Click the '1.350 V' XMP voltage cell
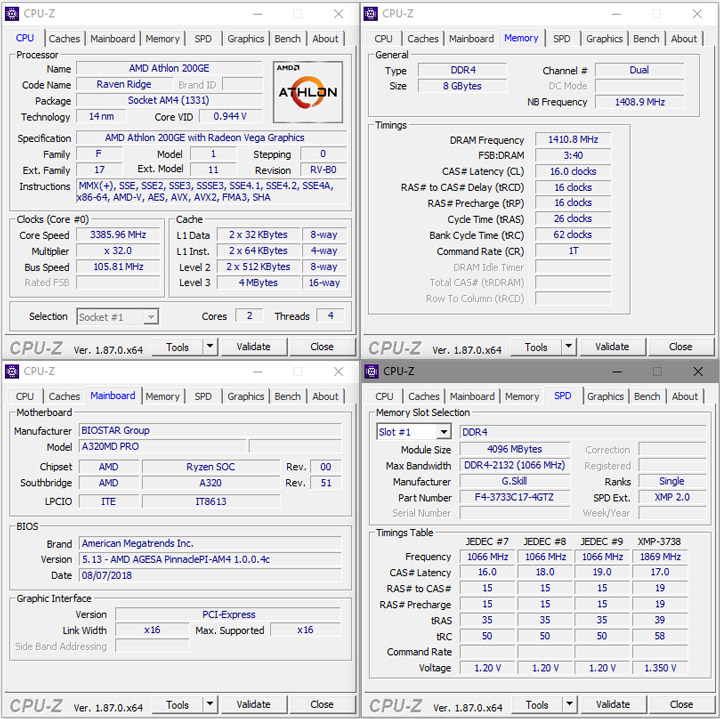Screen dimensions: 720x719 pos(660,668)
